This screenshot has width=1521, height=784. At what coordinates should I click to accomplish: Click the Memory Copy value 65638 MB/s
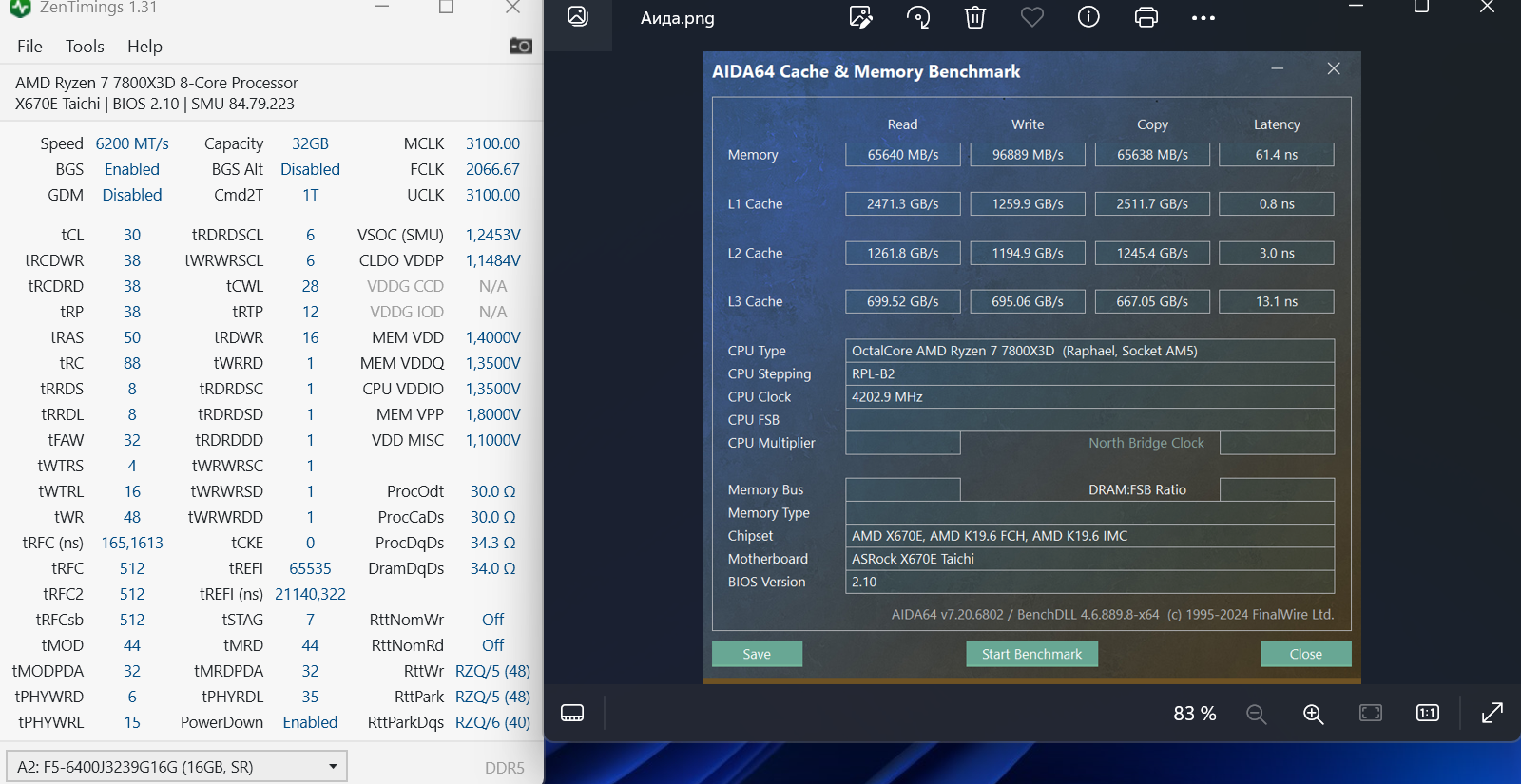[x=1152, y=155]
